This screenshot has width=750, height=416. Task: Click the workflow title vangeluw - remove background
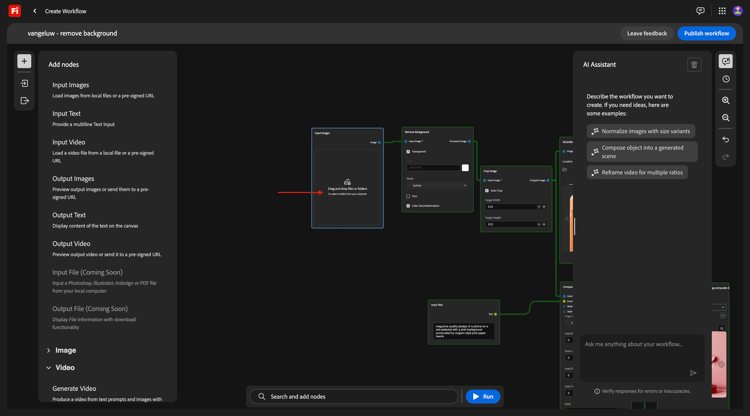[72, 33]
